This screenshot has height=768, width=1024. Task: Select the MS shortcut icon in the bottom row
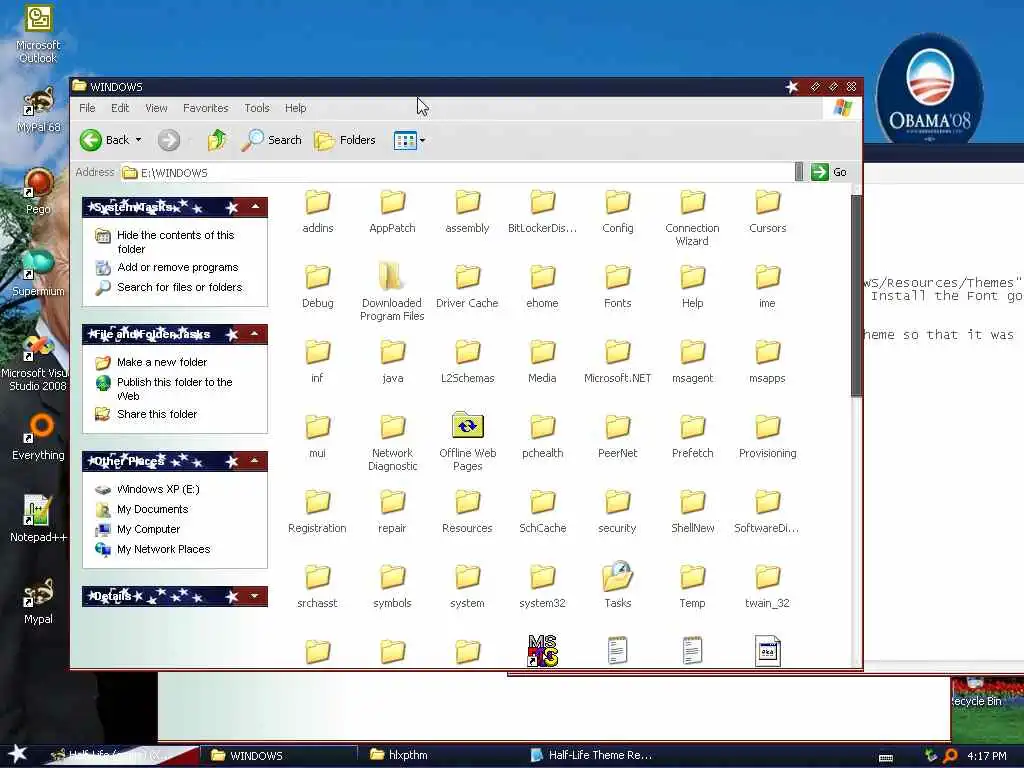pyautogui.click(x=543, y=650)
